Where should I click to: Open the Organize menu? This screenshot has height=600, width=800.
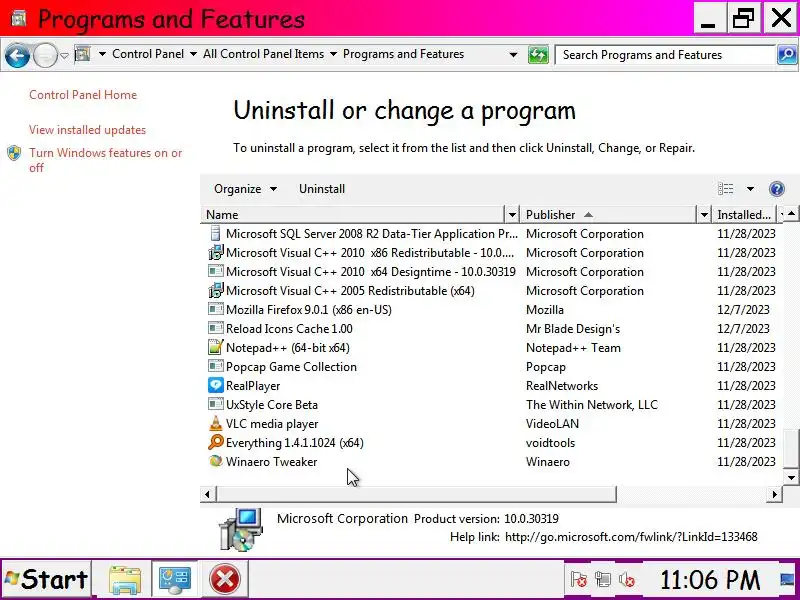tap(245, 189)
